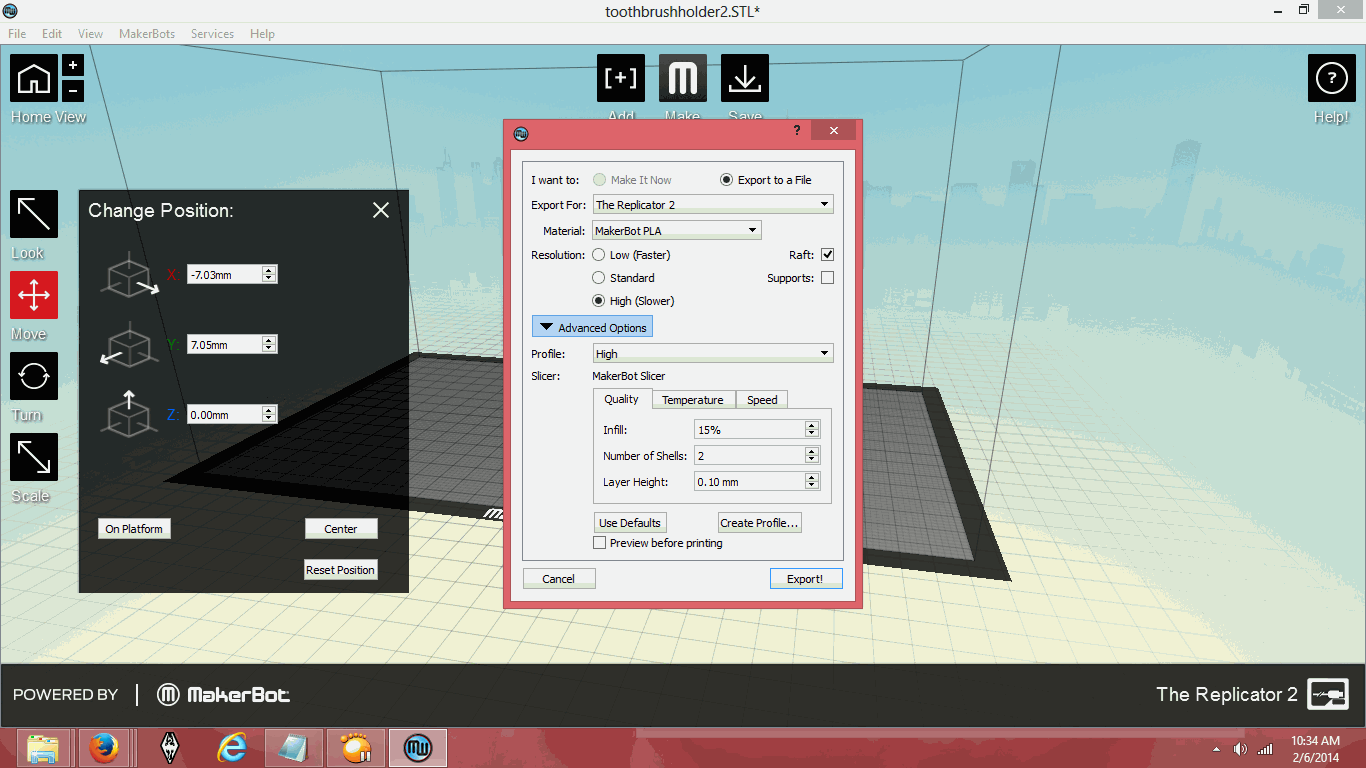The height and width of the screenshot is (768, 1366).
Task: Open the Export For dropdown
Action: pyautogui.click(x=713, y=204)
